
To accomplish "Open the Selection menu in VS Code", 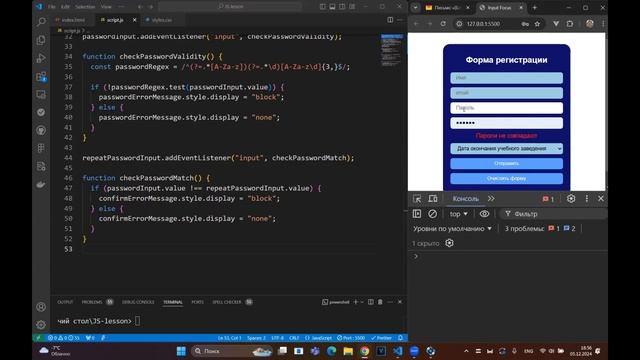I will coord(85,7).
